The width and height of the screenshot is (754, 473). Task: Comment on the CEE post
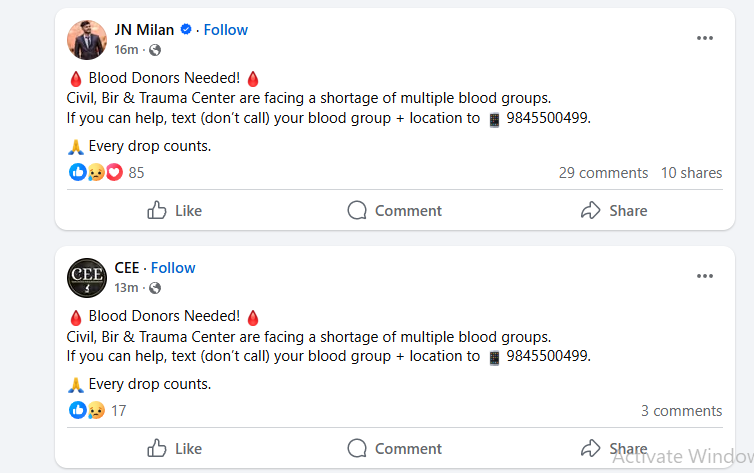pos(394,449)
